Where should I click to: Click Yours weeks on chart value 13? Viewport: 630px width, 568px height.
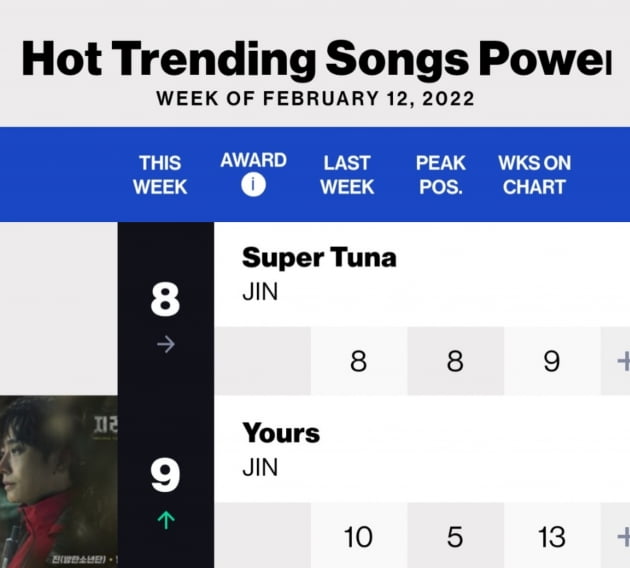point(552,537)
